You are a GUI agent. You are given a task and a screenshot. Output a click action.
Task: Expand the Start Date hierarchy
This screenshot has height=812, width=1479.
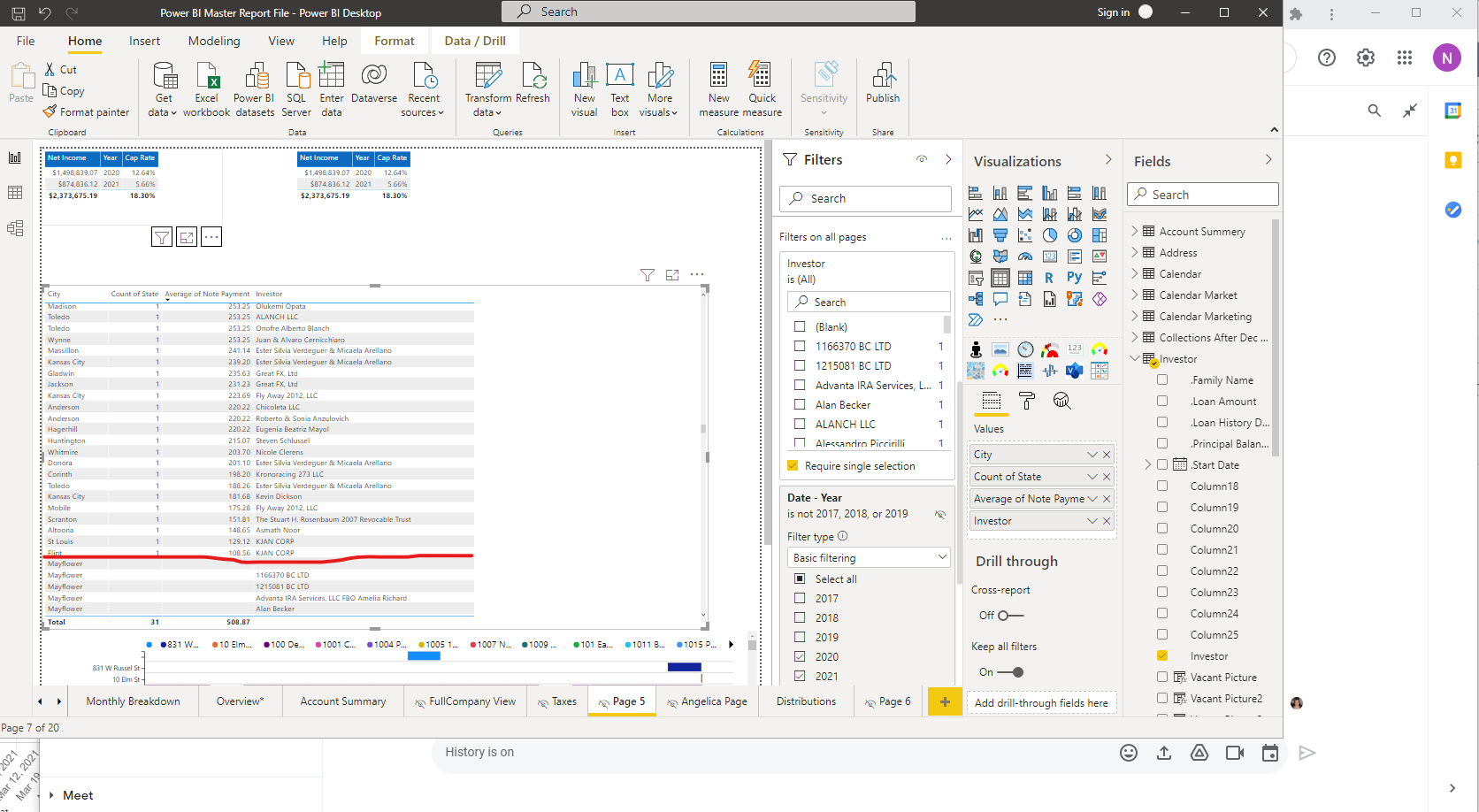click(x=1148, y=464)
